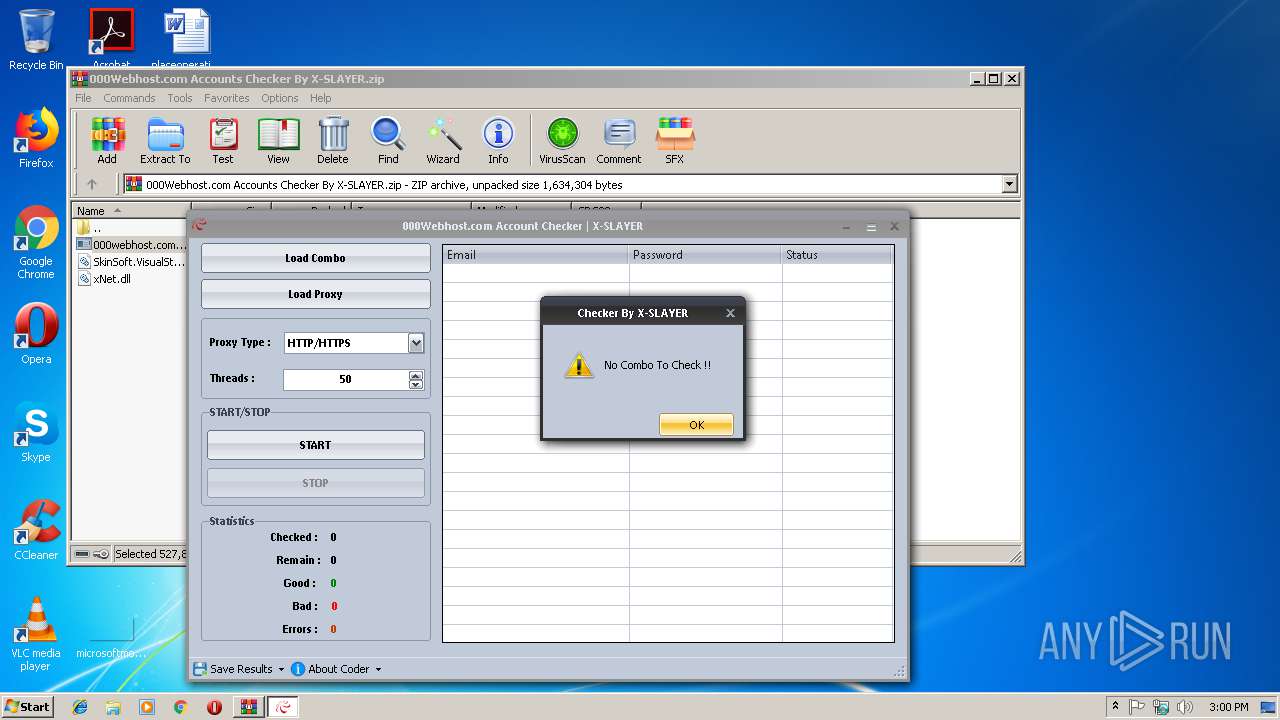The image size is (1280, 720).
Task: Go up one folder level arrow
Action: (x=92, y=184)
